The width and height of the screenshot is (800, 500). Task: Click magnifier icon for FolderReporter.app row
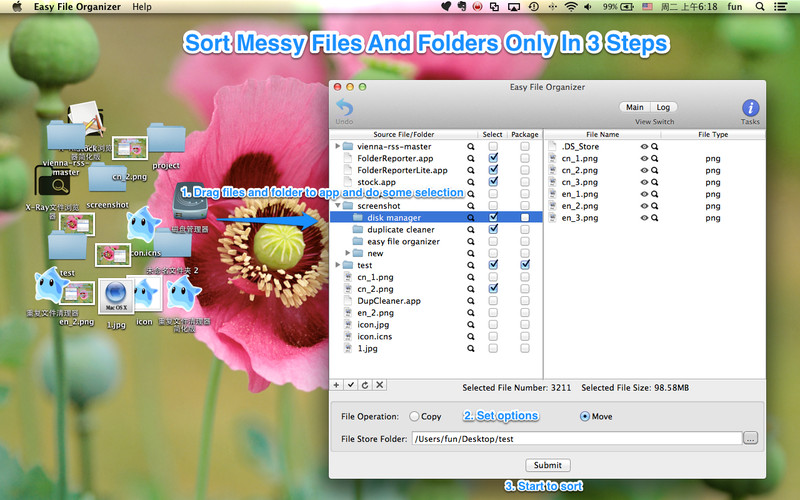pos(471,159)
